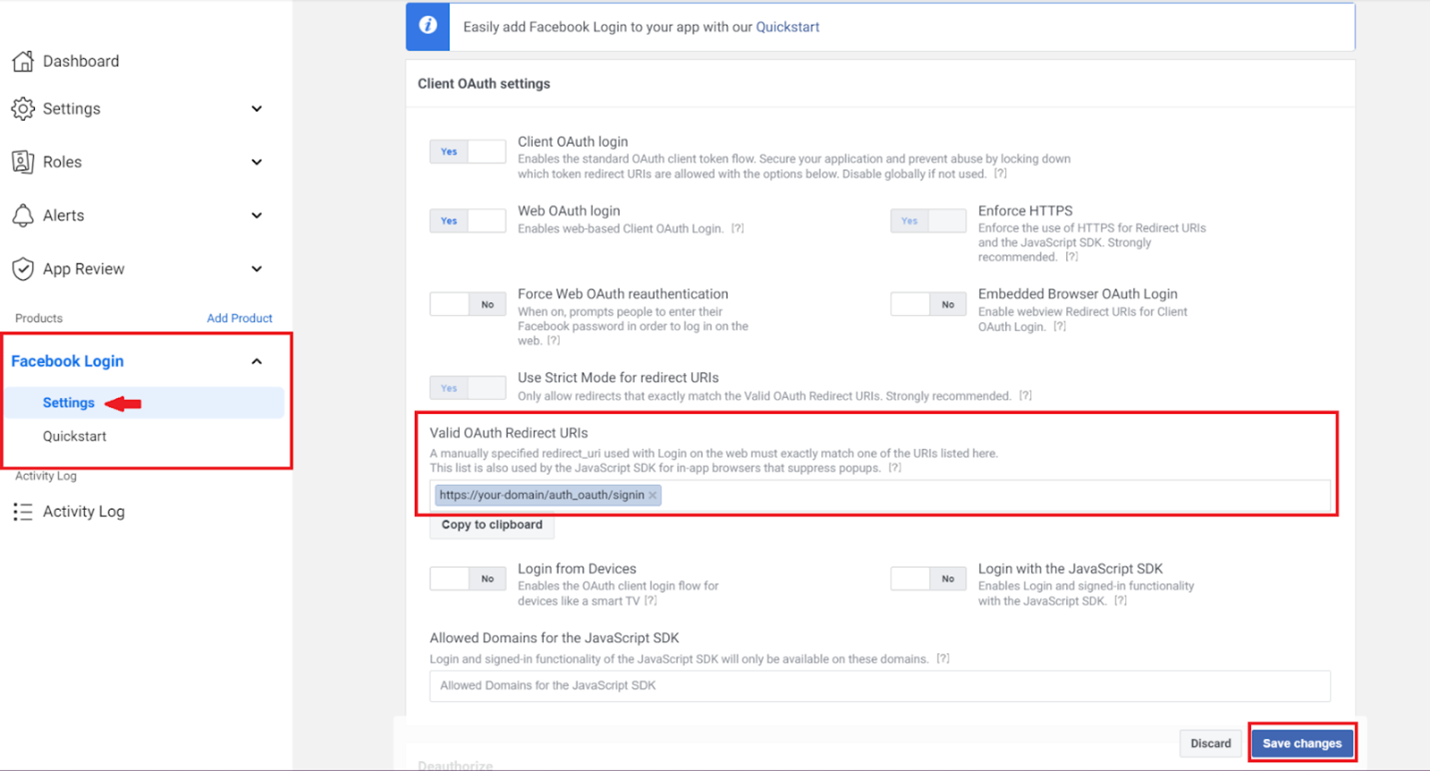Click the Valid OAuth Redirect URIs input
This screenshot has width=1430, height=771.
click(x=880, y=495)
